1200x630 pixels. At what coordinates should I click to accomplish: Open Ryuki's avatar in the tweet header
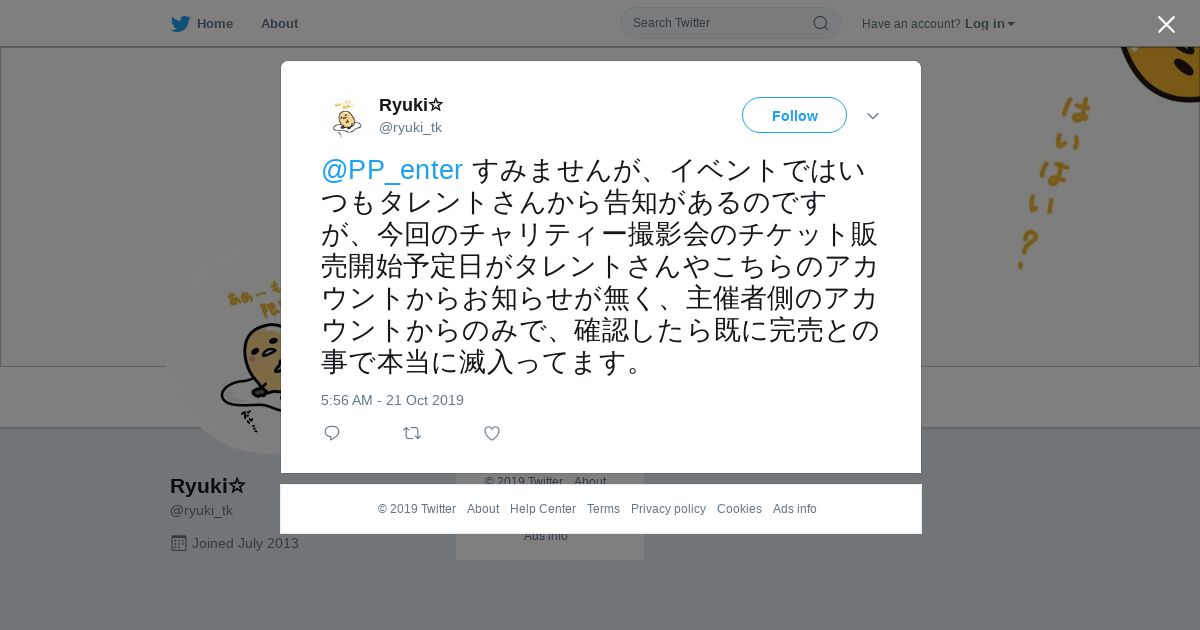pos(346,116)
